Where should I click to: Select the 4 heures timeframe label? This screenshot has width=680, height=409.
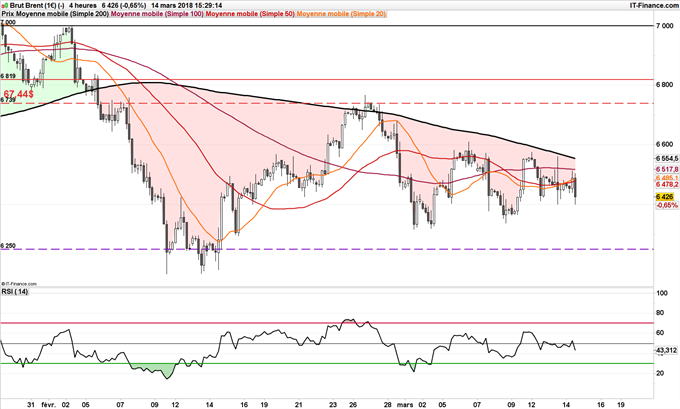tap(83, 6)
